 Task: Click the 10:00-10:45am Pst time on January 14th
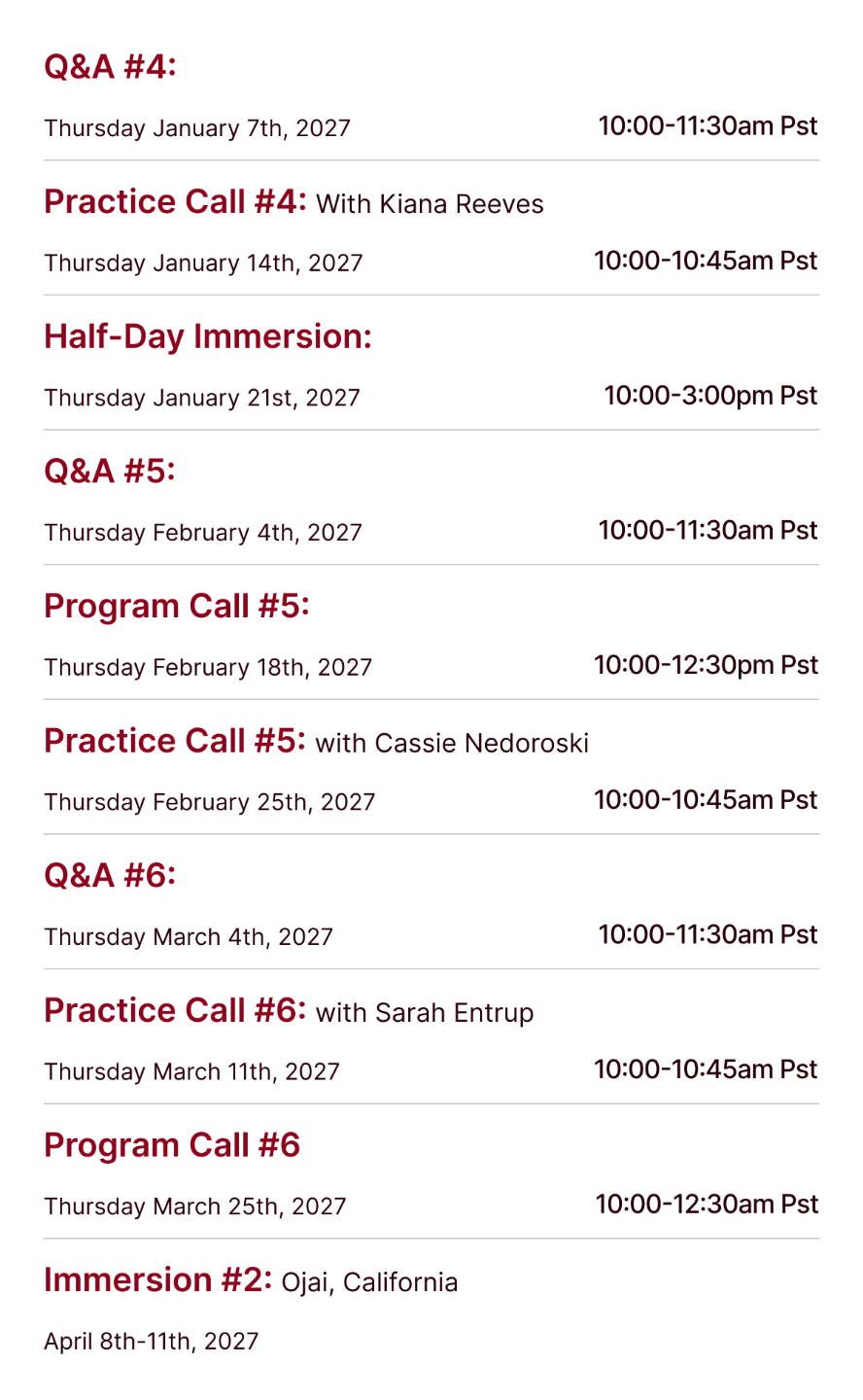click(707, 261)
